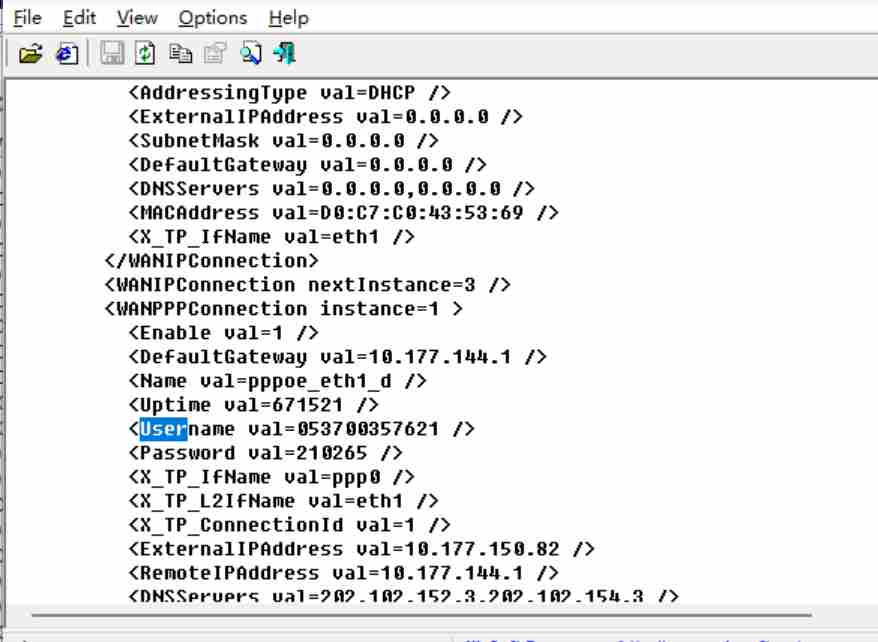Open the Edit menu
The image size is (878, 642).
[80, 18]
